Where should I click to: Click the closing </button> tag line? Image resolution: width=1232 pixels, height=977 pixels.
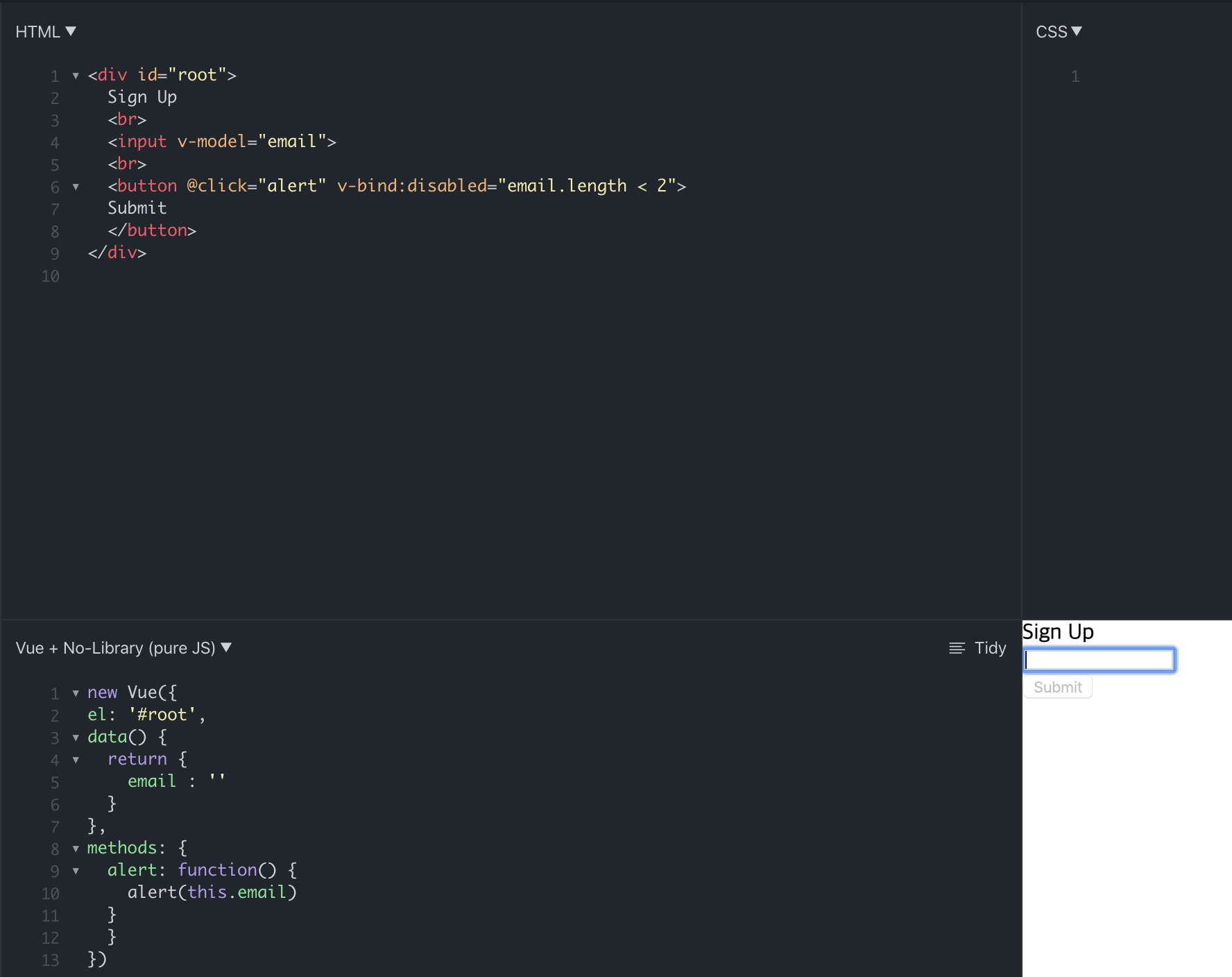pyautogui.click(x=152, y=231)
